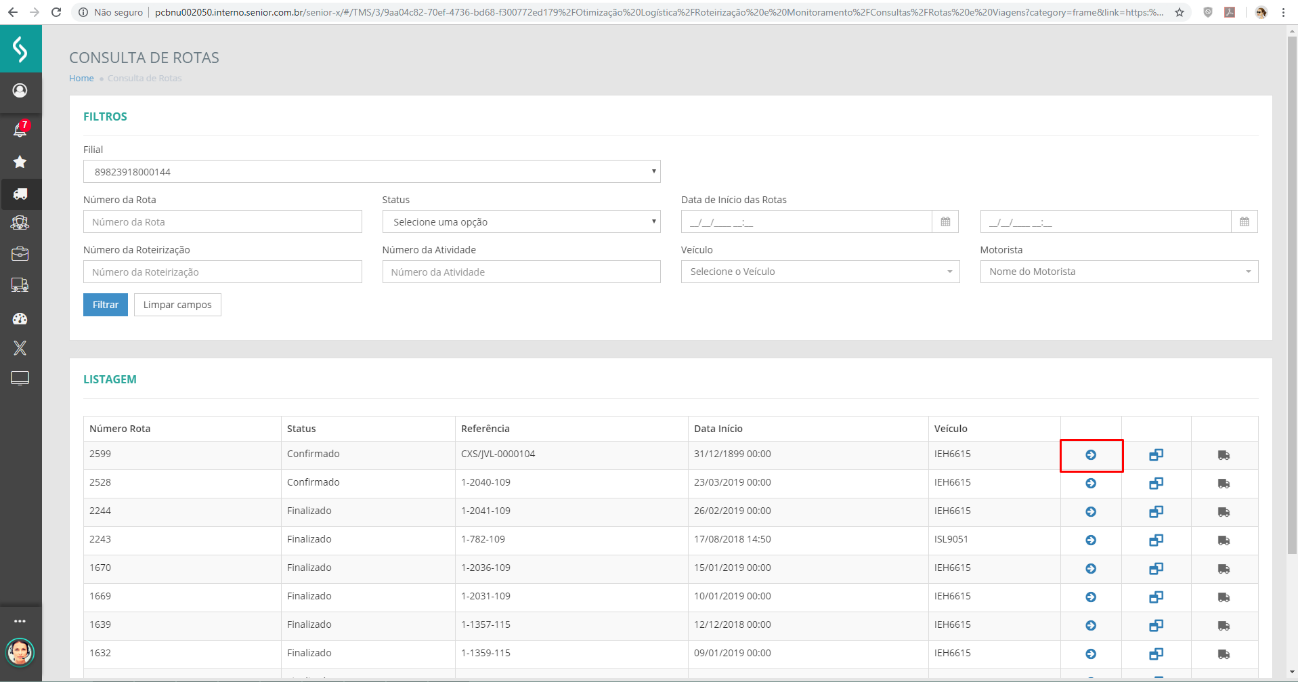1298x682 pixels.
Task: Bookmark this page with the address bar star
Action: tap(1180, 13)
